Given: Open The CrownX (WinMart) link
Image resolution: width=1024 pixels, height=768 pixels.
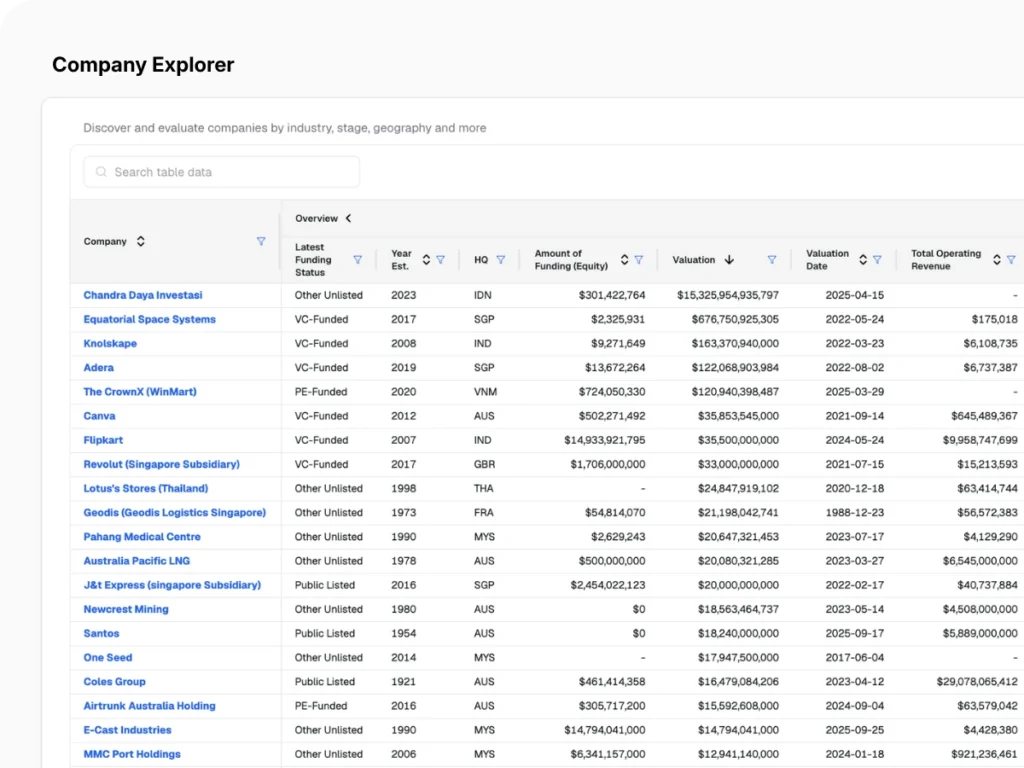Looking at the screenshot, I should coord(140,392).
